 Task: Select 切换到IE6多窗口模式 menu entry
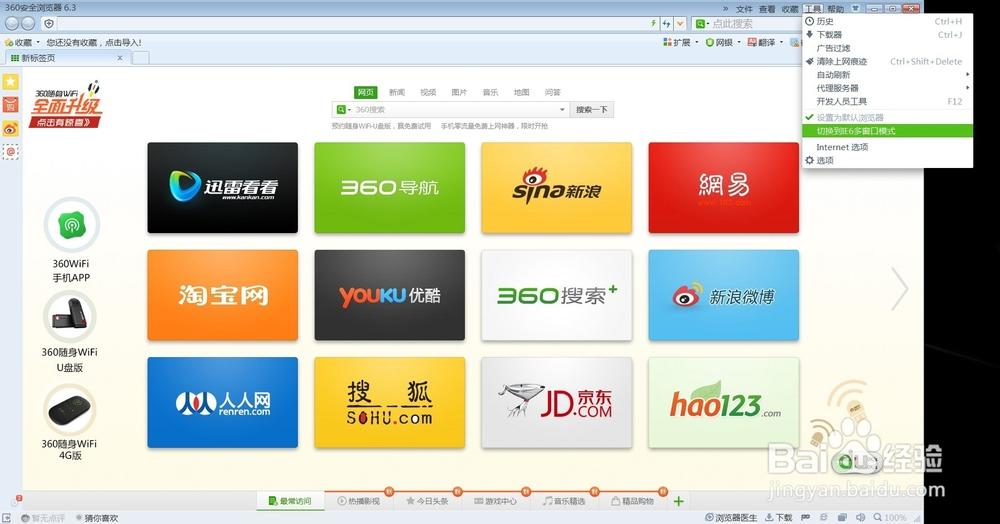(x=855, y=131)
